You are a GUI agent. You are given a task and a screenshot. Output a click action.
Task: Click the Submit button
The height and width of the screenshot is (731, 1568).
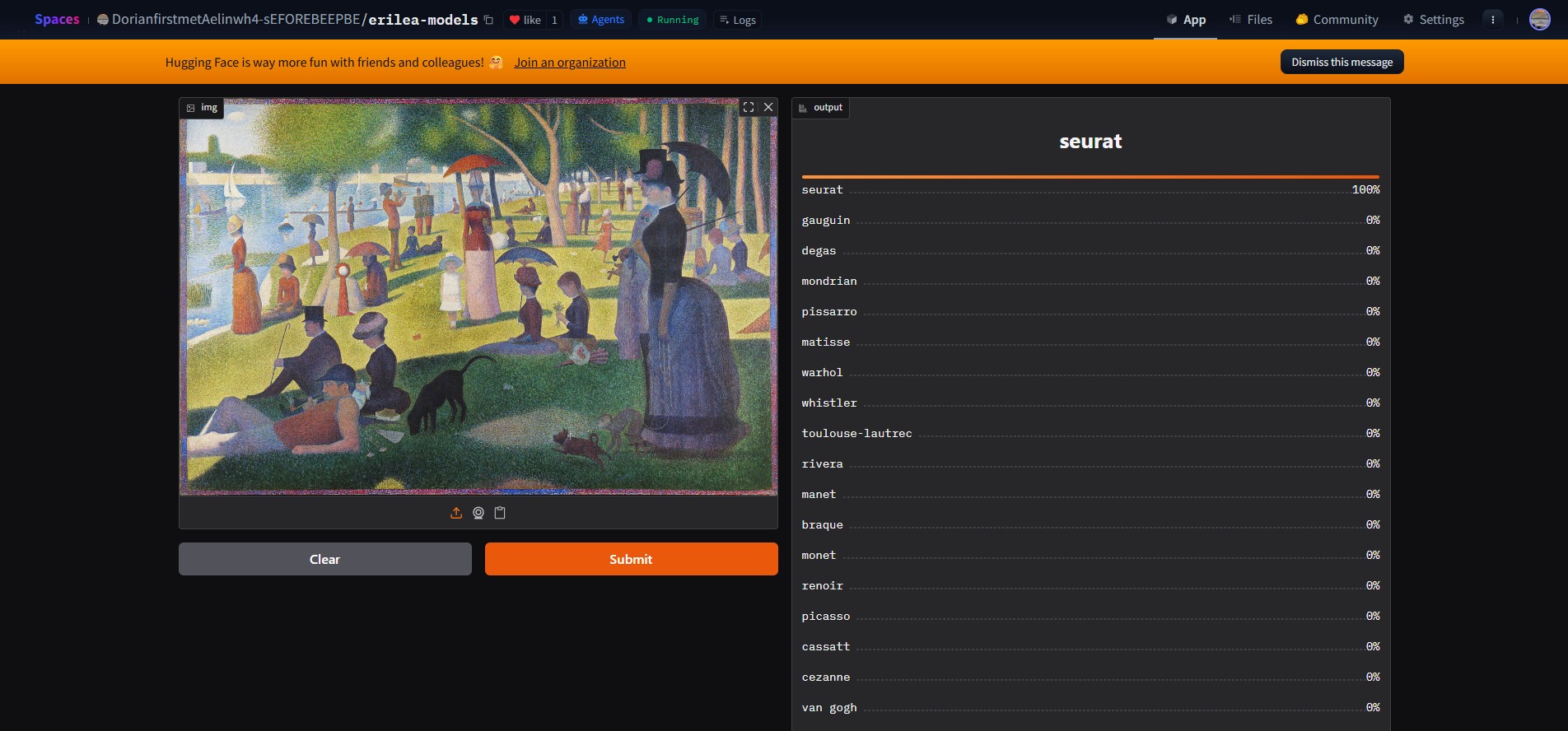pyautogui.click(x=631, y=559)
